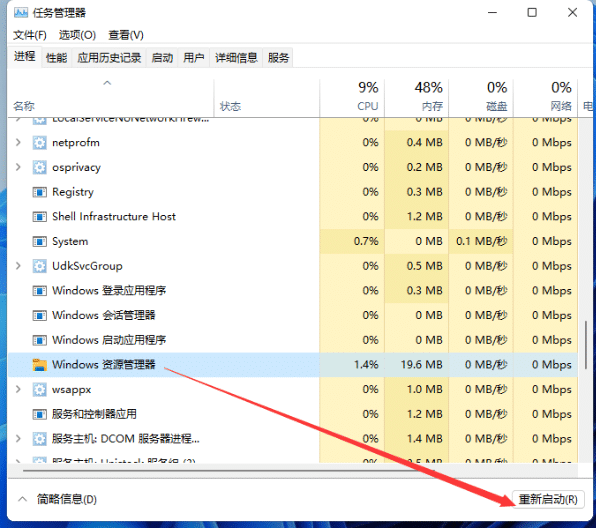596x528 pixels.
Task: Expand the netprofm process group
Action: pos(18,143)
